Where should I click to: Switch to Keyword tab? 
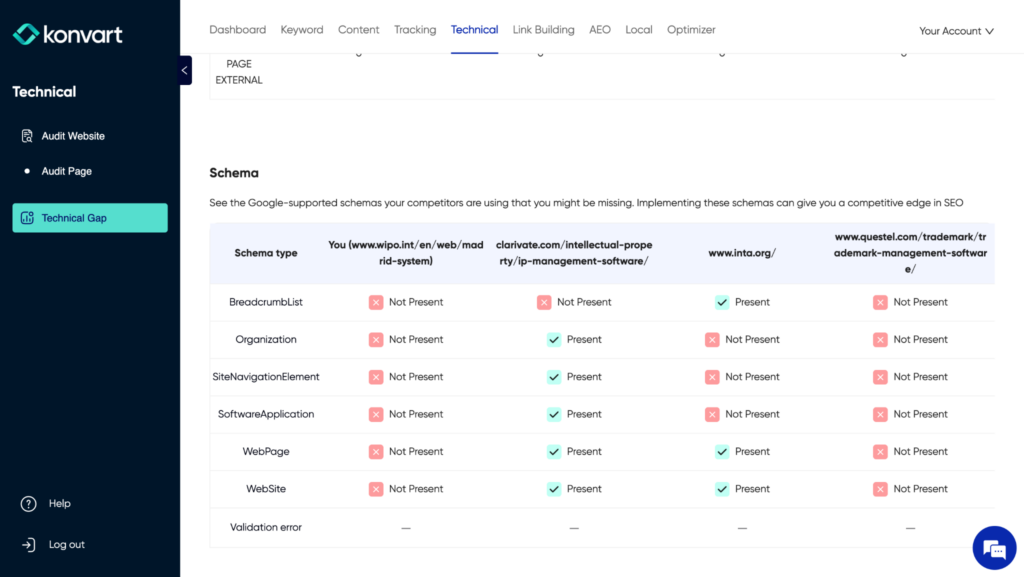(x=302, y=30)
